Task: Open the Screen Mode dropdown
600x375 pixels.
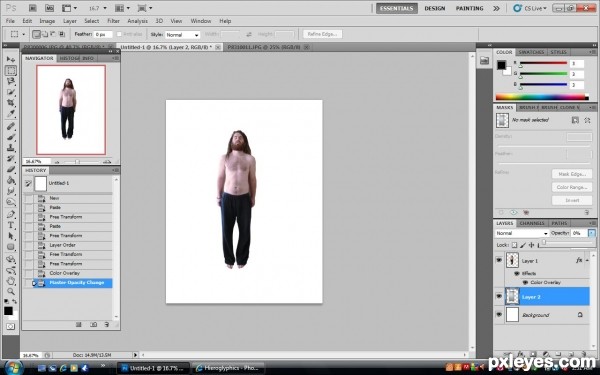Action: point(145,8)
